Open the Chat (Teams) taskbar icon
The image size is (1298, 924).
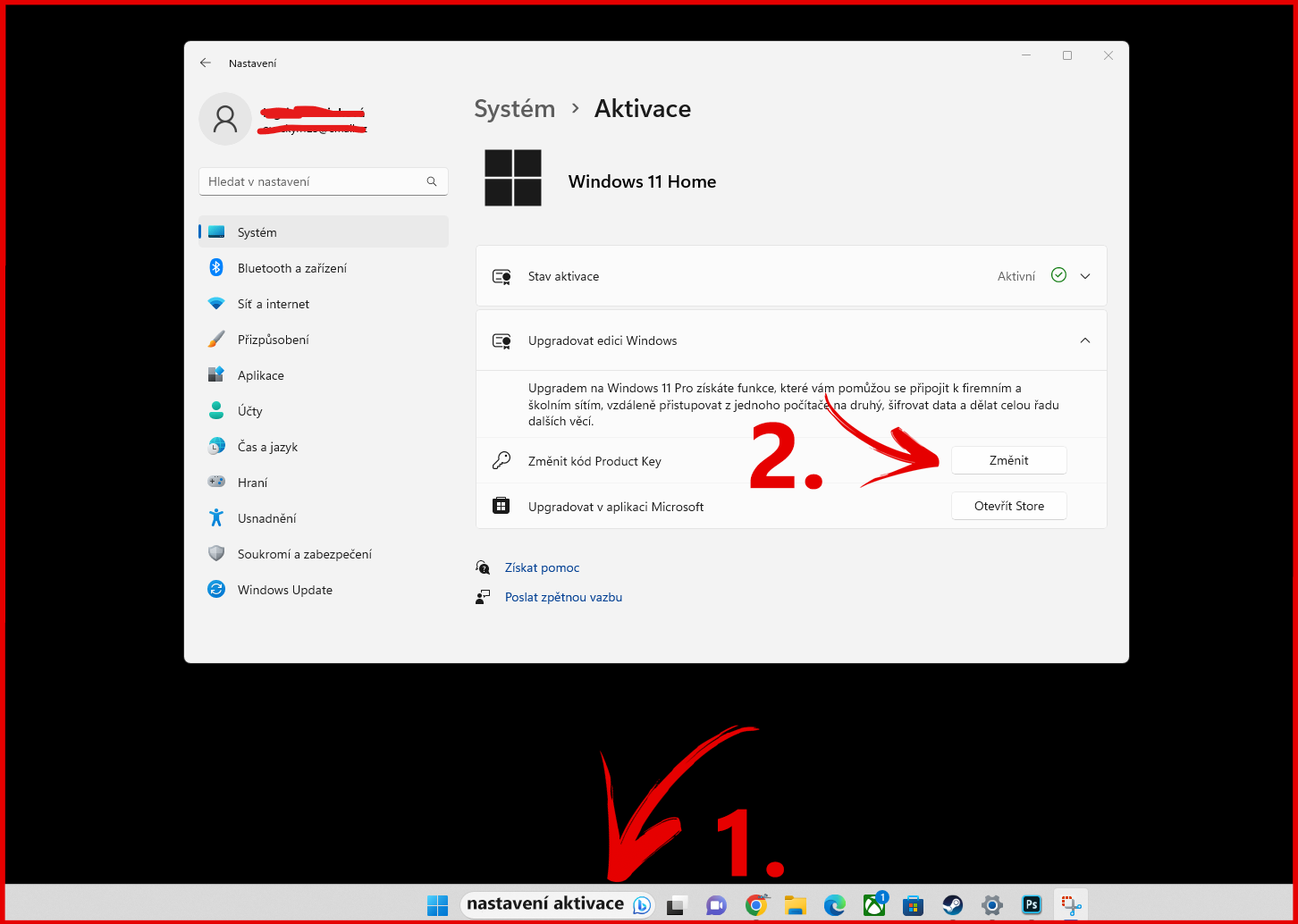[x=716, y=905]
